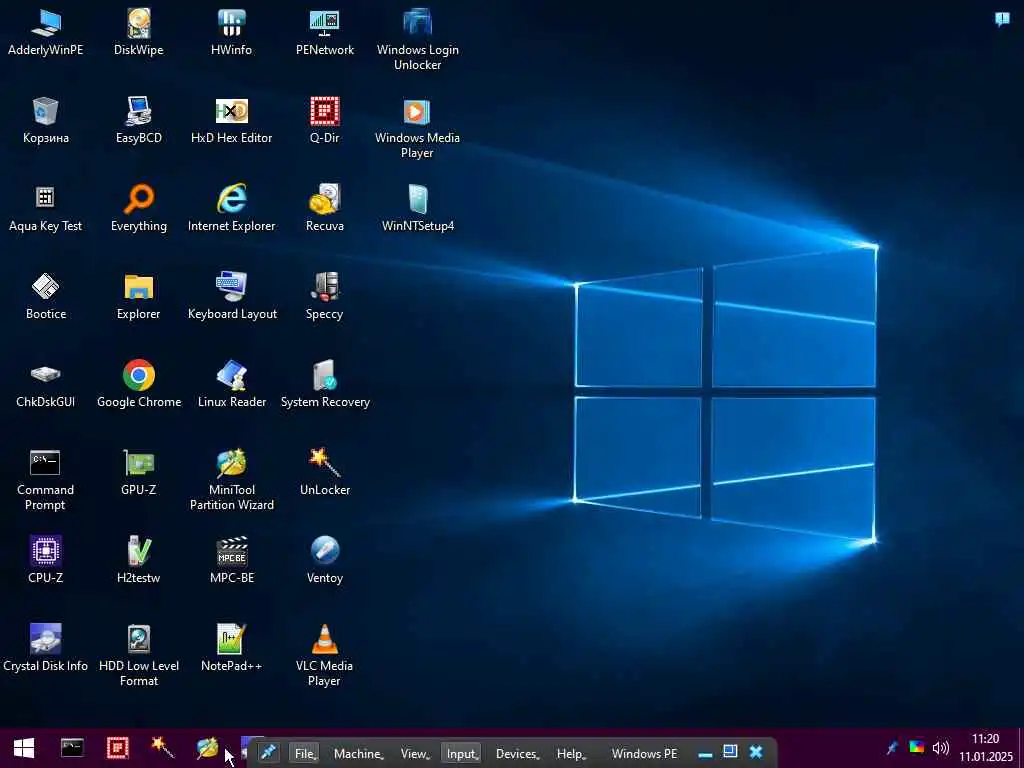The image size is (1024, 768).
Task: Open the Help menu in VM toolbar
Action: click(571, 754)
